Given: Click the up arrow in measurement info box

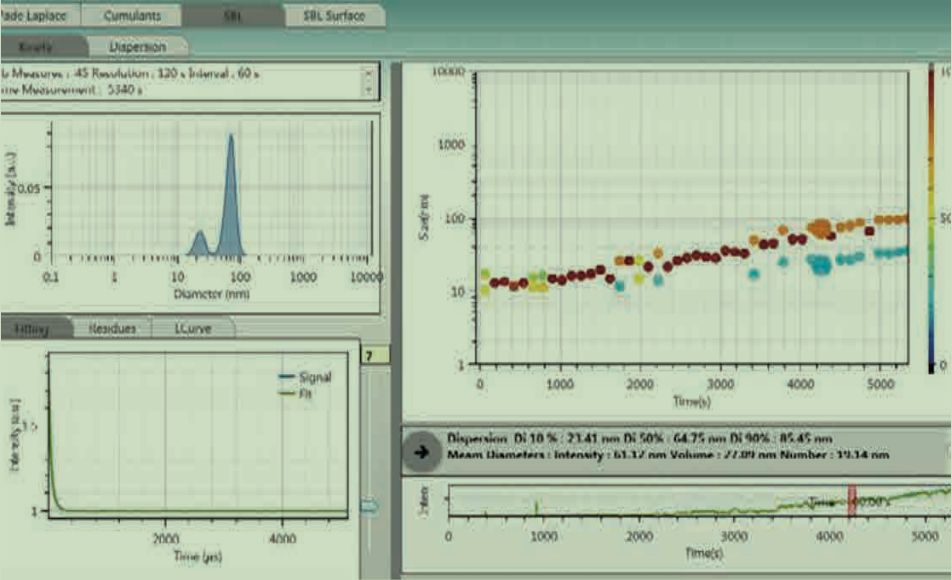Looking at the screenshot, I should point(370,73).
